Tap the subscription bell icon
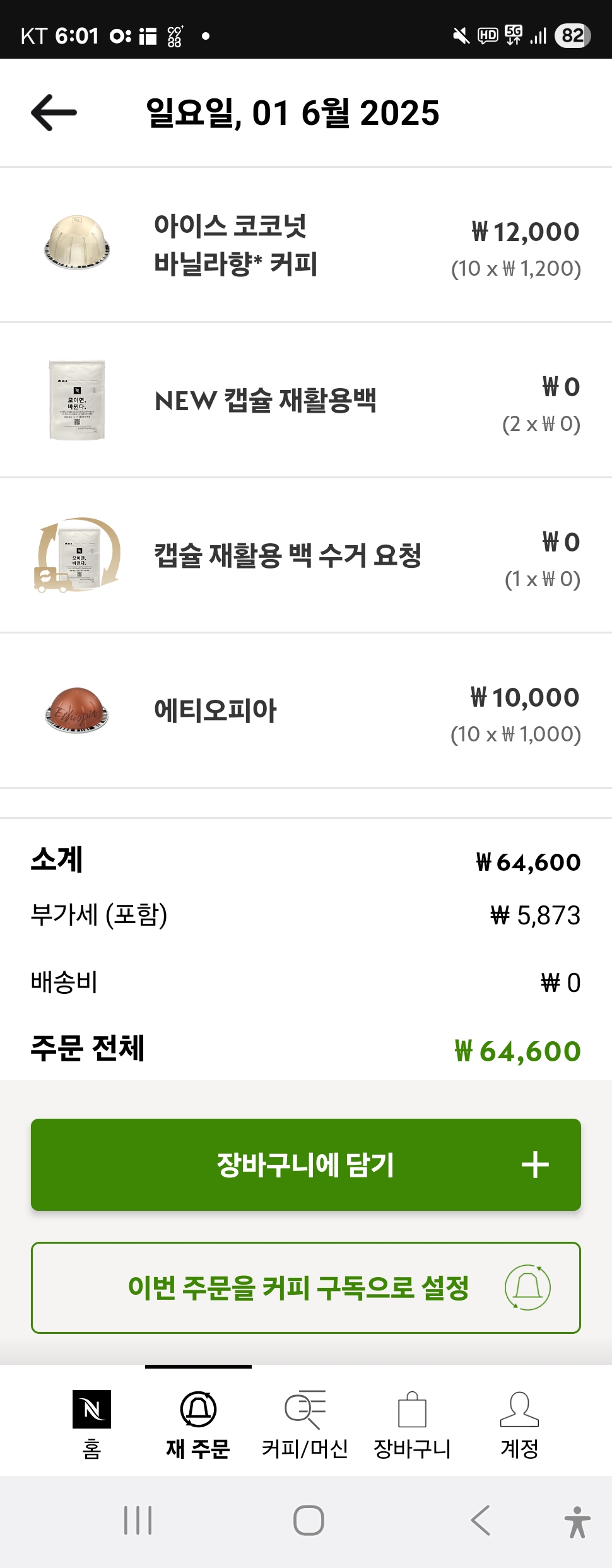 [x=527, y=1287]
